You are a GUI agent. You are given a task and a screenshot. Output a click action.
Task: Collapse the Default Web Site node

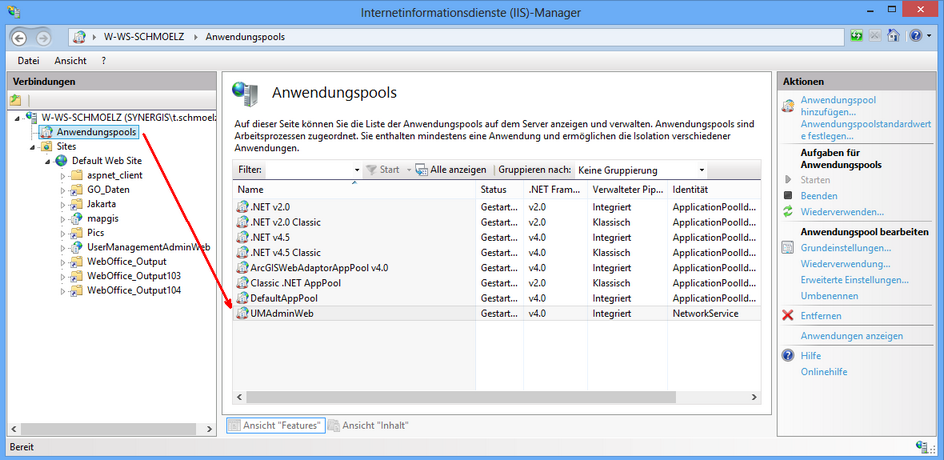tap(48, 161)
